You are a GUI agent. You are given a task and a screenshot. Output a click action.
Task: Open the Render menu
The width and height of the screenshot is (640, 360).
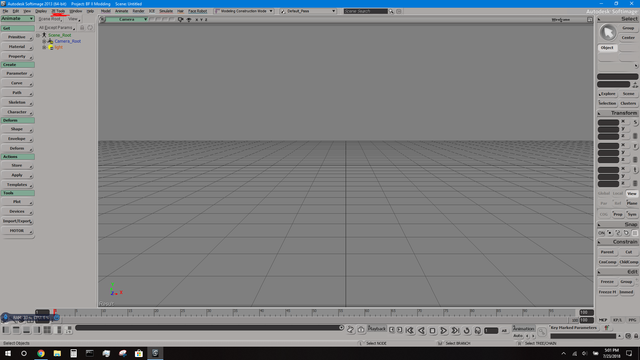coord(138,11)
